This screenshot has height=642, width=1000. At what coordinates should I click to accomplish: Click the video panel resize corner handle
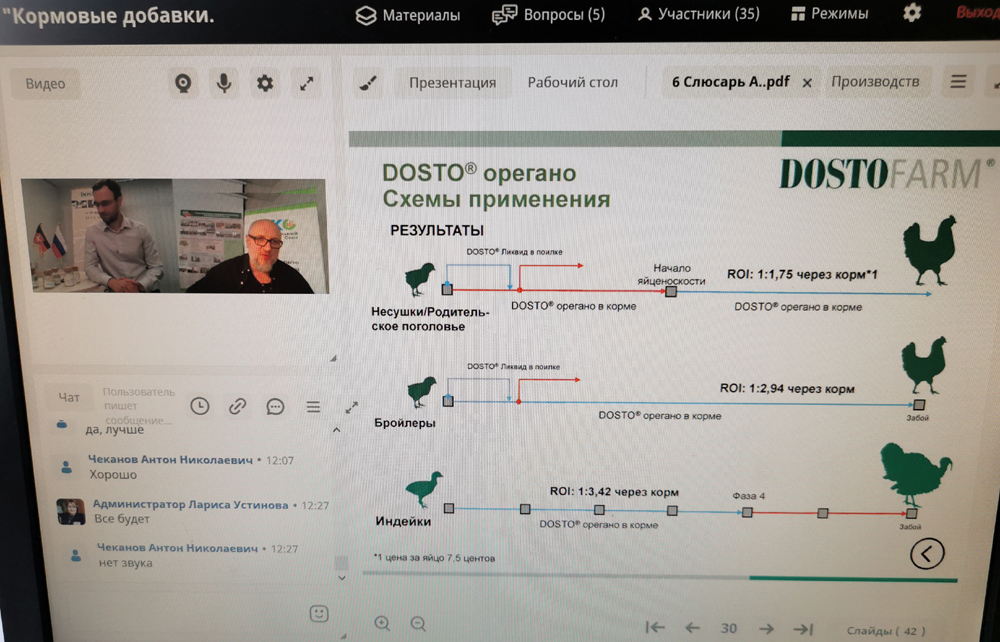click(333, 359)
